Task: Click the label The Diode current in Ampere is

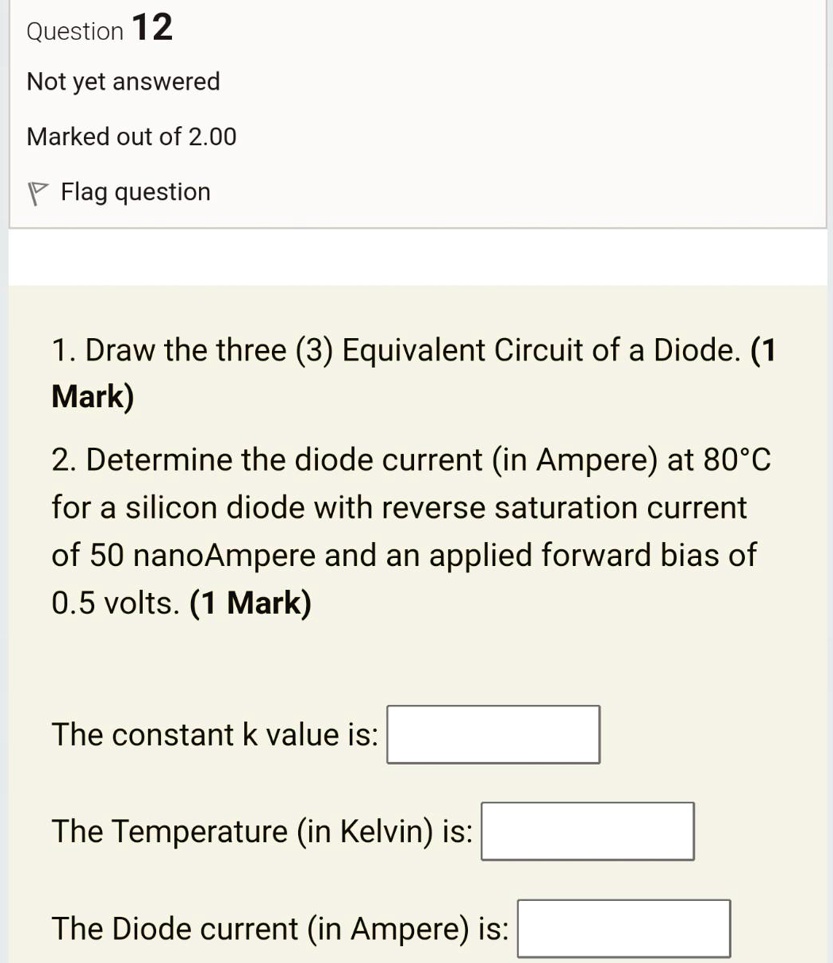Action: pyautogui.click(x=281, y=927)
